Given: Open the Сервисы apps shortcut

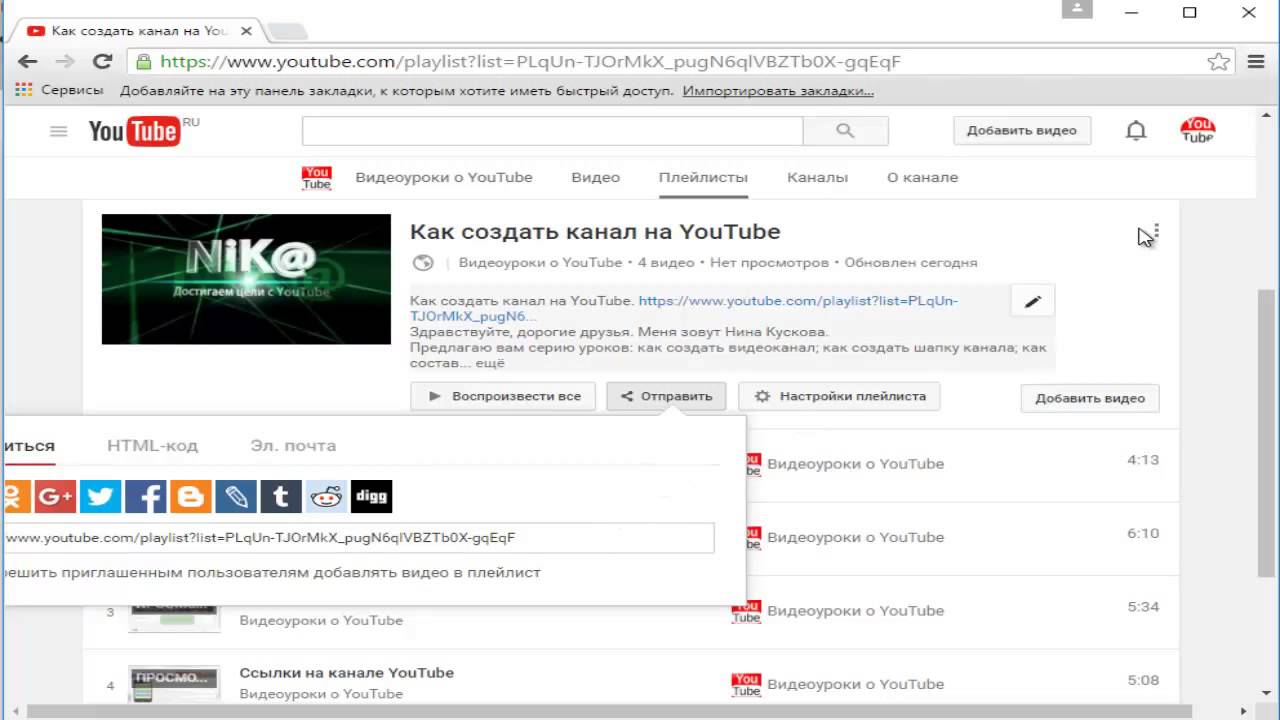Looking at the screenshot, I should [x=59, y=90].
